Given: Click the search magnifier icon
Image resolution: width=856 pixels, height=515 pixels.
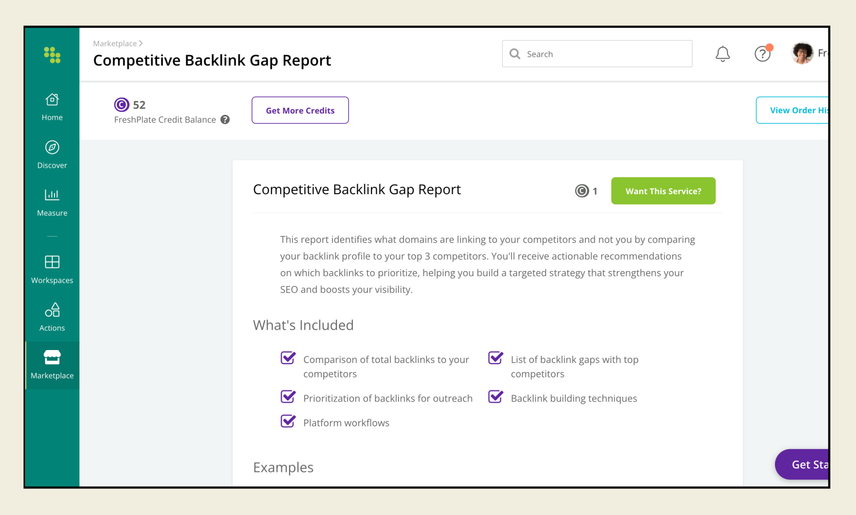Looking at the screenshot, I should 514,54.
